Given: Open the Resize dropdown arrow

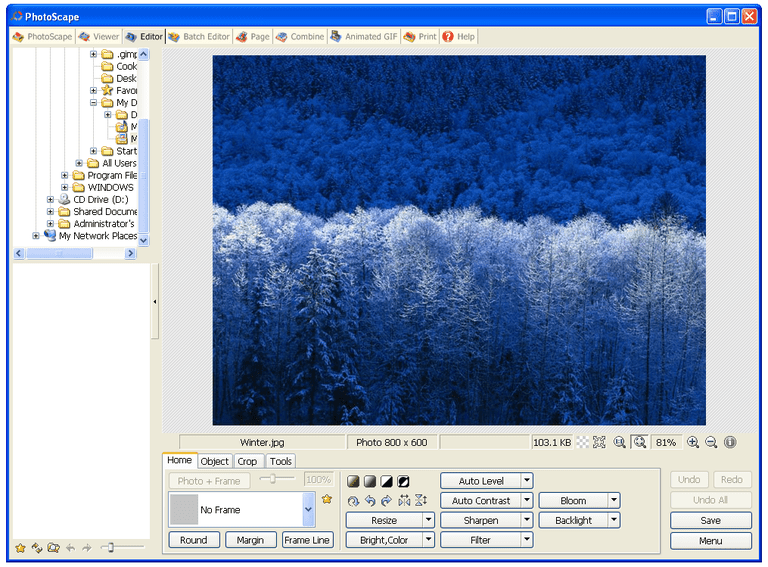Looking at the screenshot, I should click(429, 520).
